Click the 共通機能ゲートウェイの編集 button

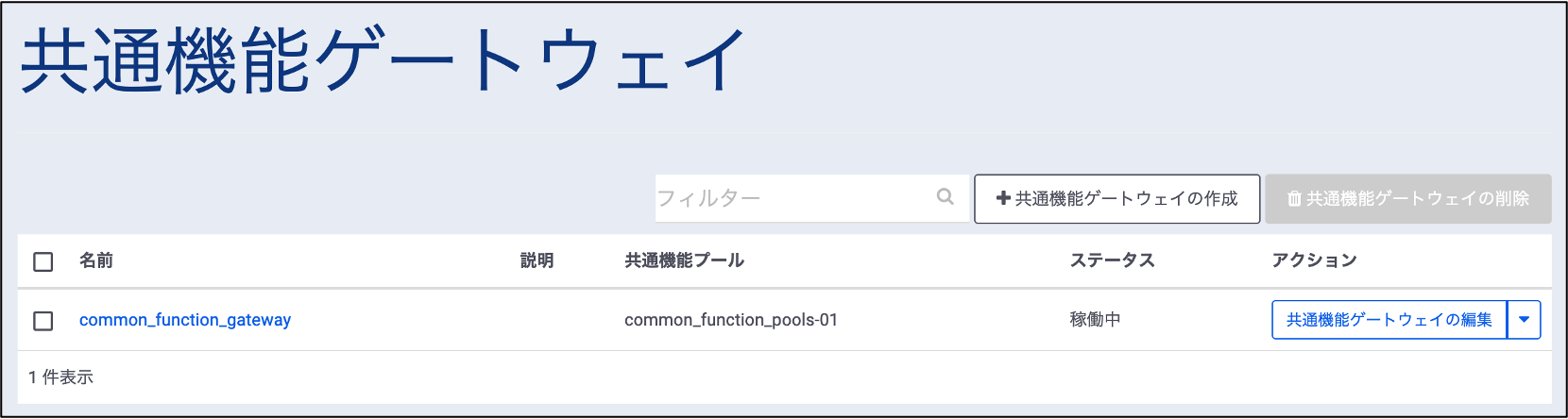click(x=1389, y=320)
